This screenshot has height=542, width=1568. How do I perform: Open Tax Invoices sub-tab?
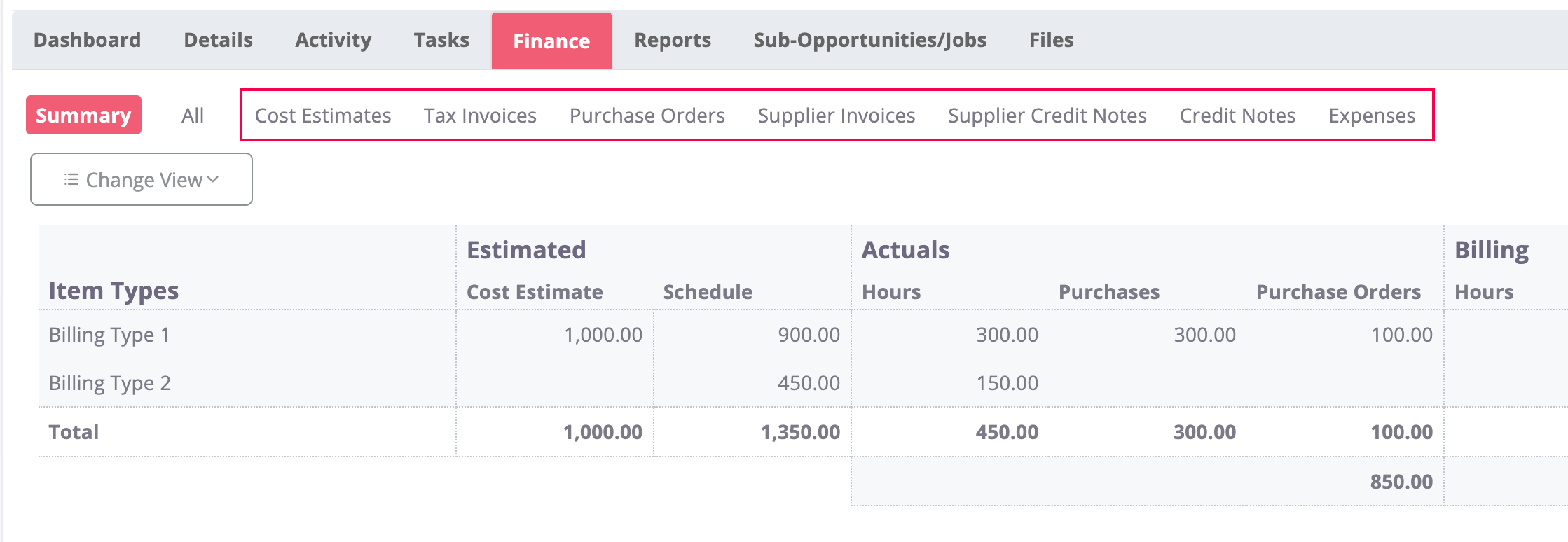(480, 116)
